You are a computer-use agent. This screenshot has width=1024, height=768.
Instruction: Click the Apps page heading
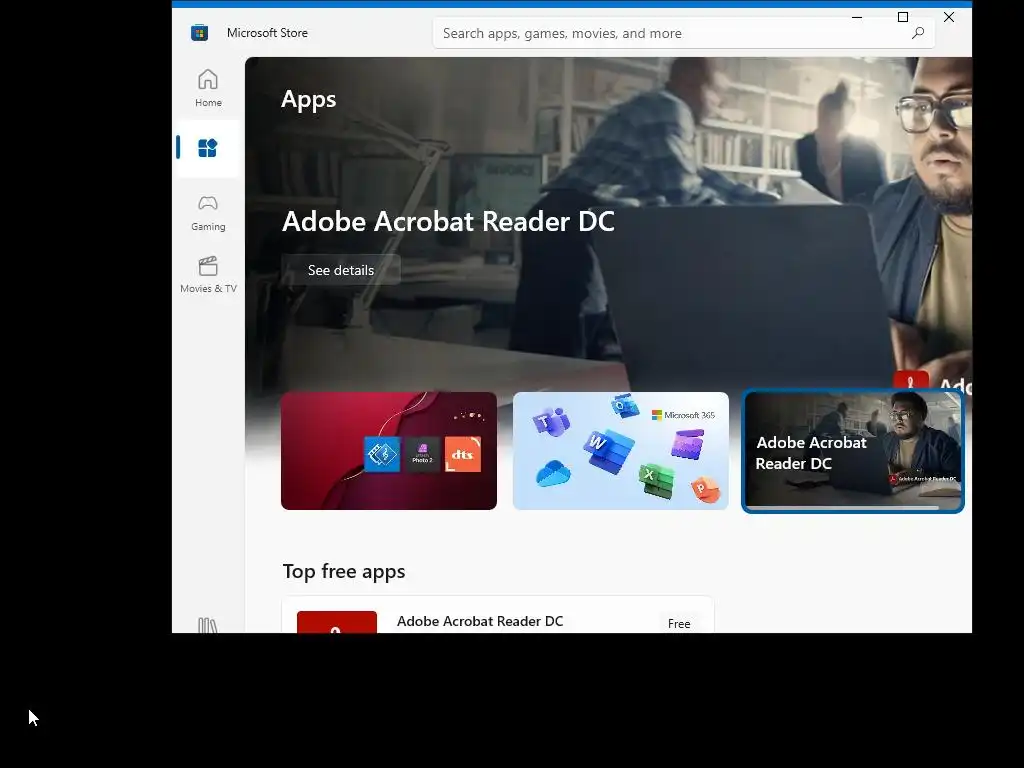point(308,99)
